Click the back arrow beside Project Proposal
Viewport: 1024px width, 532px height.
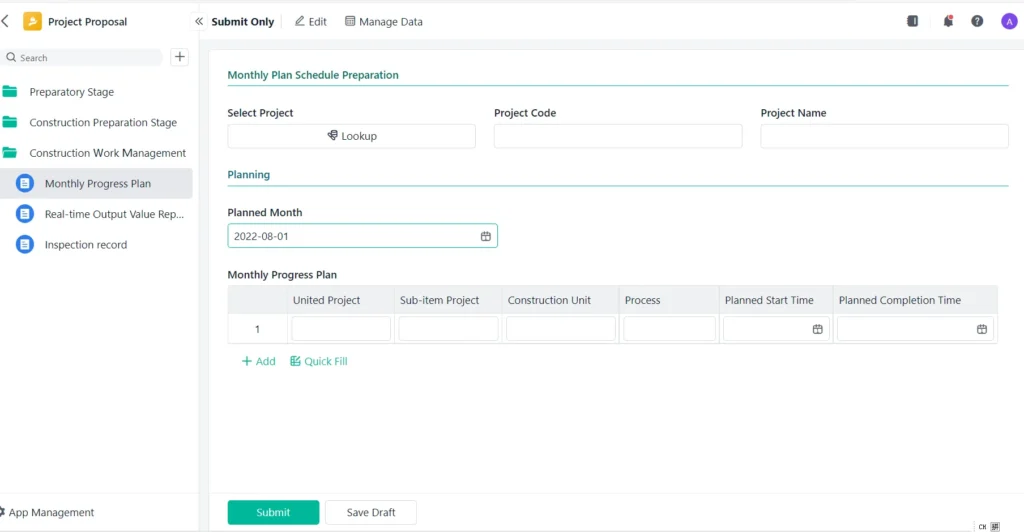tap(6, 21)
